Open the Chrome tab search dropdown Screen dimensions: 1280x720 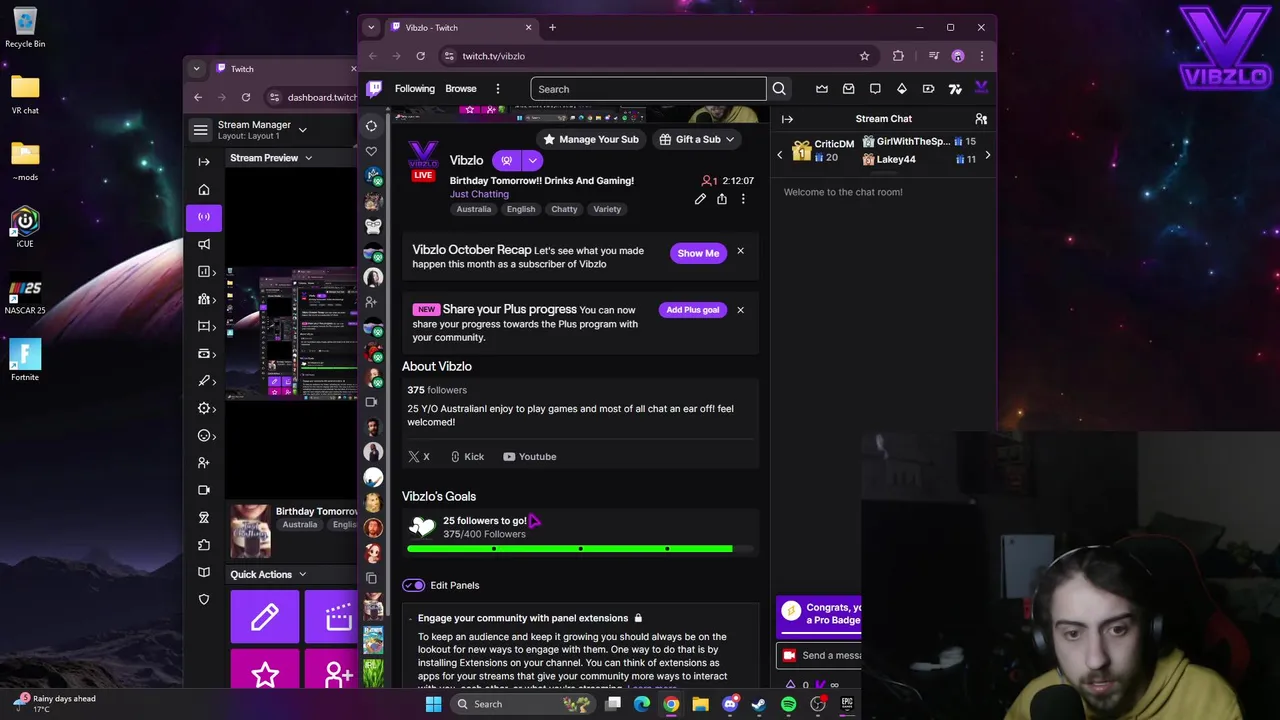tap(372, 27)
